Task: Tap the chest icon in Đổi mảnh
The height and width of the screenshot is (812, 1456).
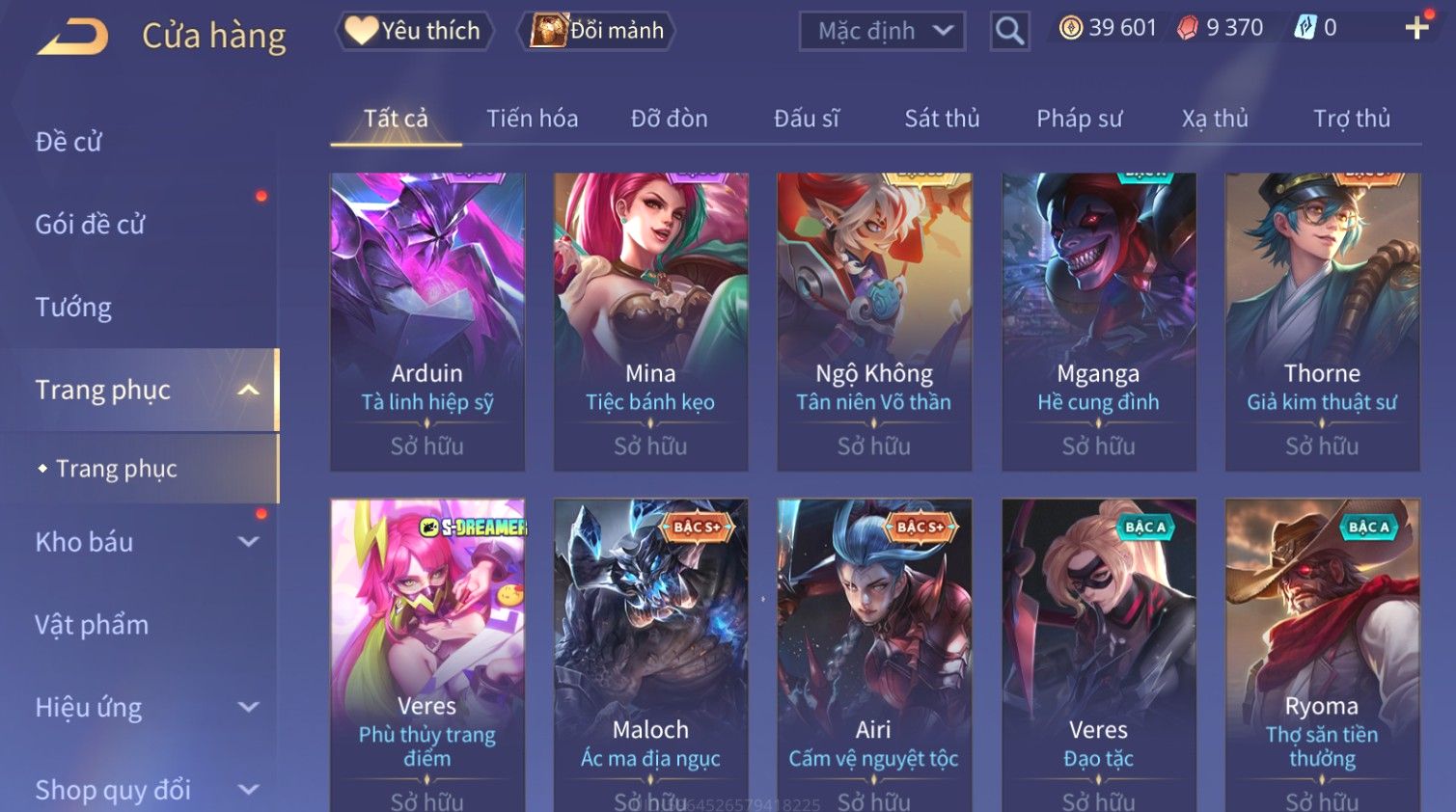Action: [548, 31]
